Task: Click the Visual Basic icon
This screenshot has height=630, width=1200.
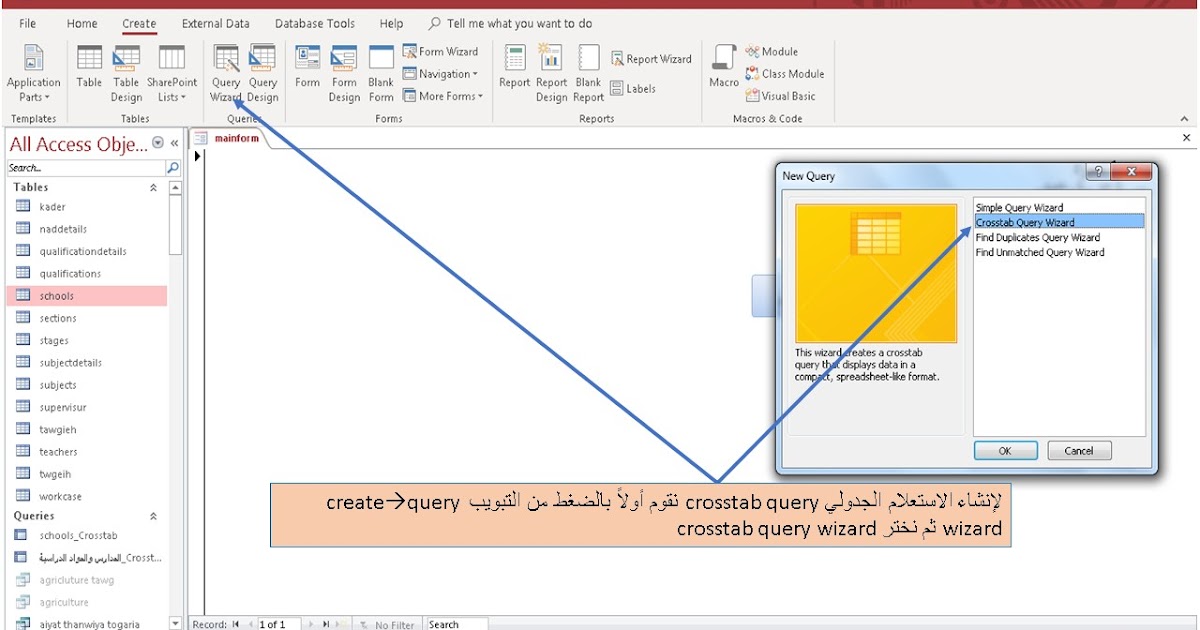Action: (x=785, y=96)
